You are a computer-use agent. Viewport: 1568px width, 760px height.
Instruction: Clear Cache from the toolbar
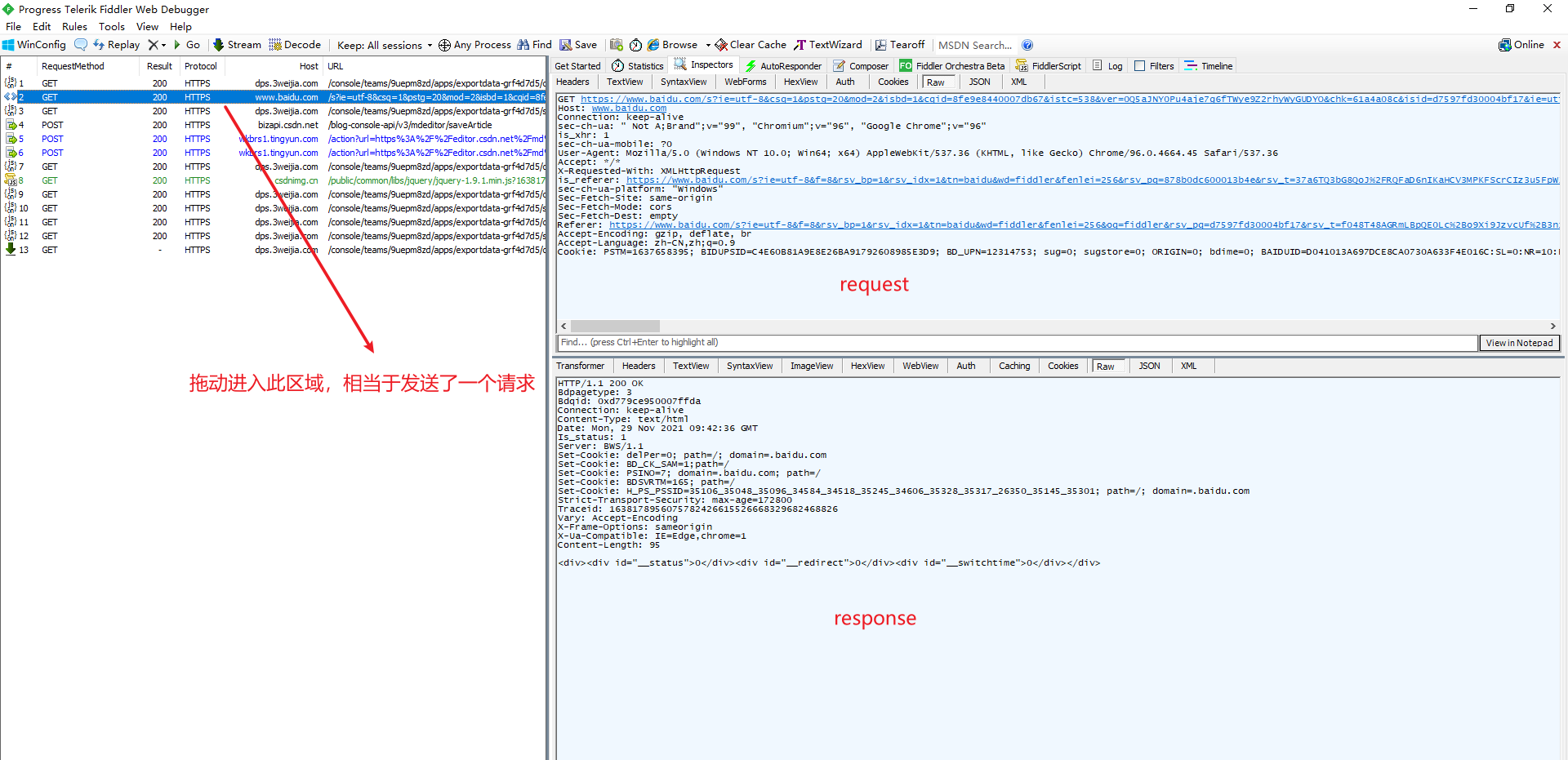751,45
